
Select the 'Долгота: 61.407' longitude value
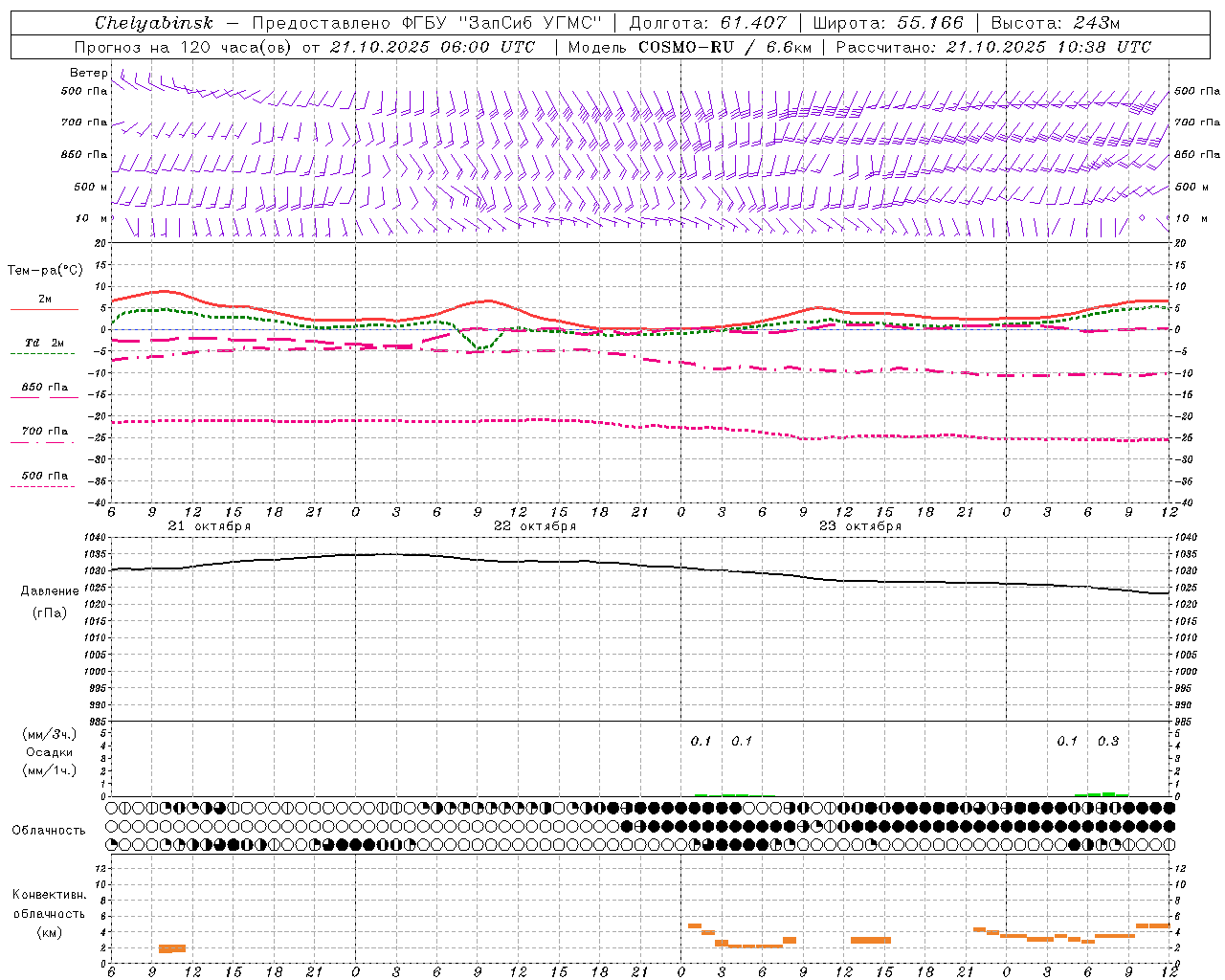tap(707, 23)
